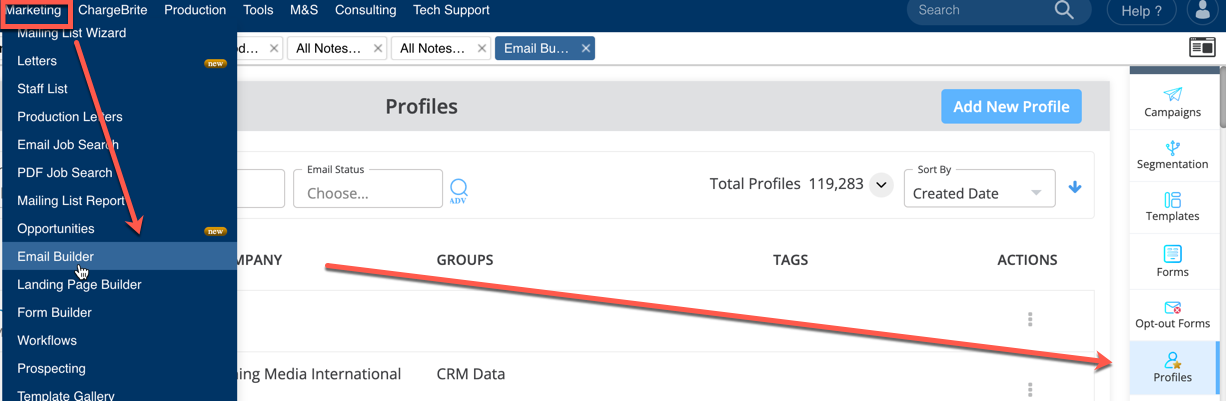Open the ChargeBrite menu

click(x=113, y=10)
